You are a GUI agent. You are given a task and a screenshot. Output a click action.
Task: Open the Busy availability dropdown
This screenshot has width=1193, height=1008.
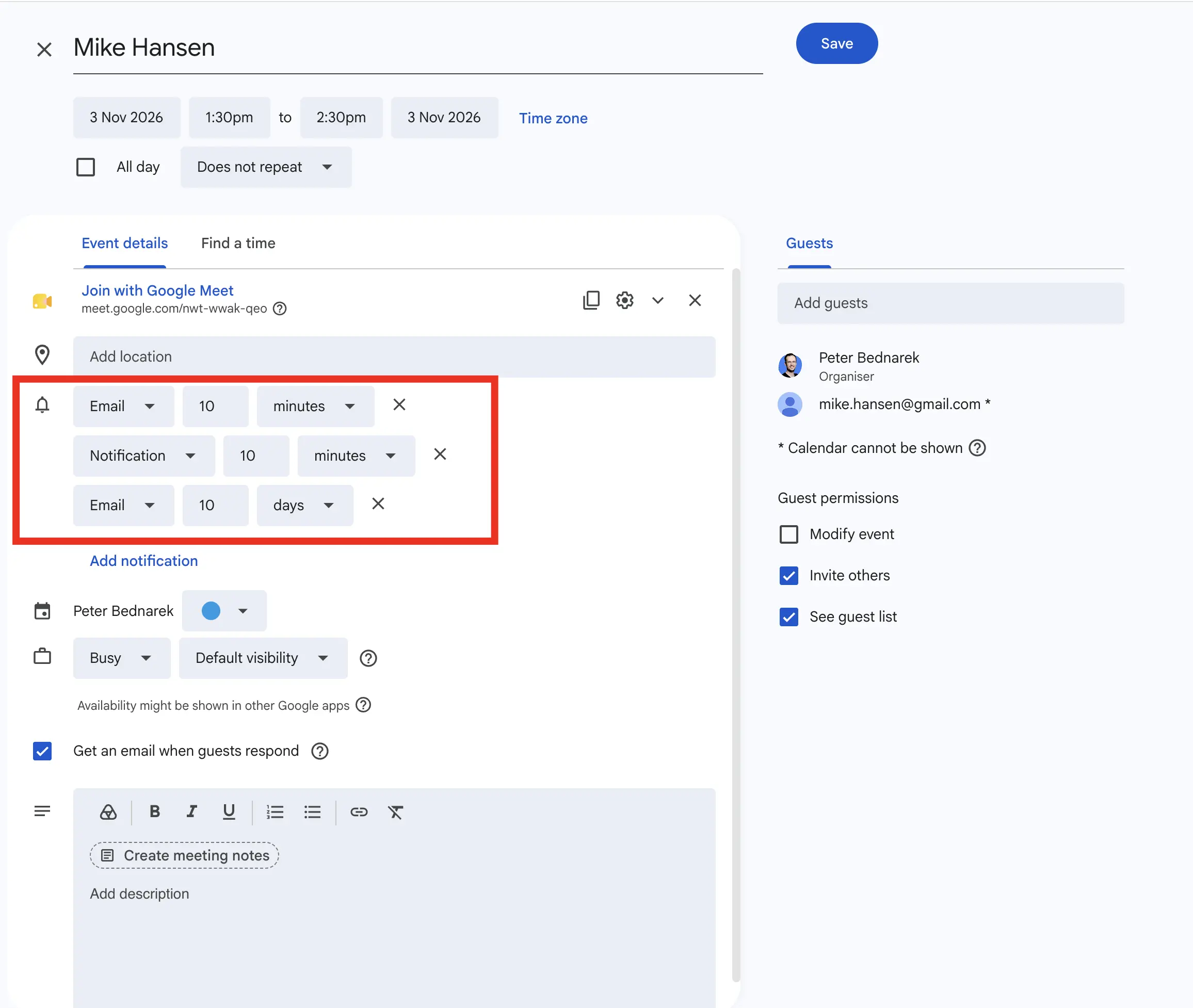click(x=122, y=658)
